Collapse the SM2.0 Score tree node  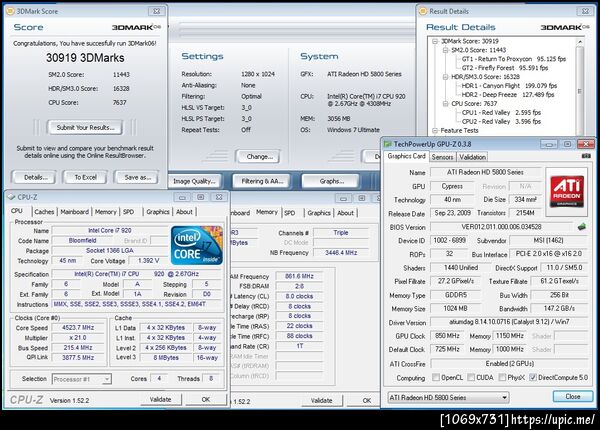click(445, 50)
